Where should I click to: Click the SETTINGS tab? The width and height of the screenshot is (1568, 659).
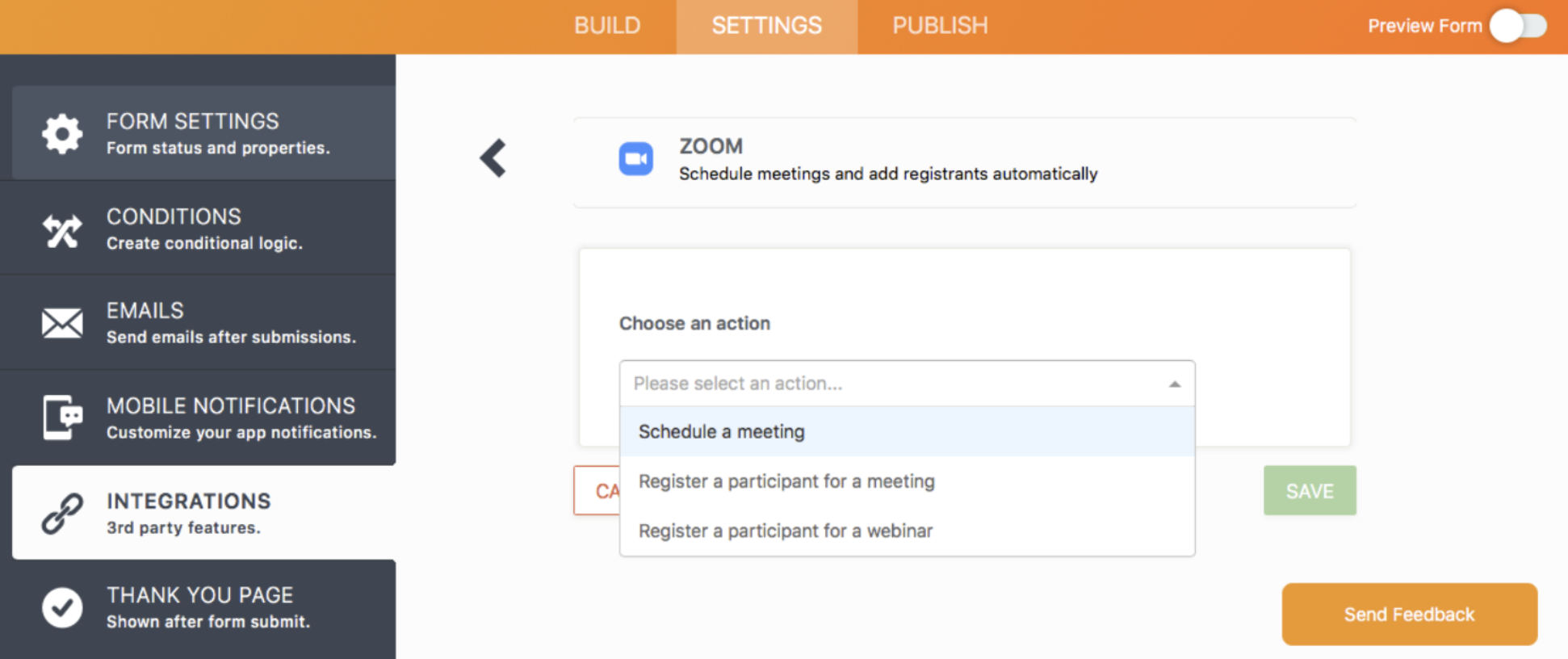[x=766, y=26]
